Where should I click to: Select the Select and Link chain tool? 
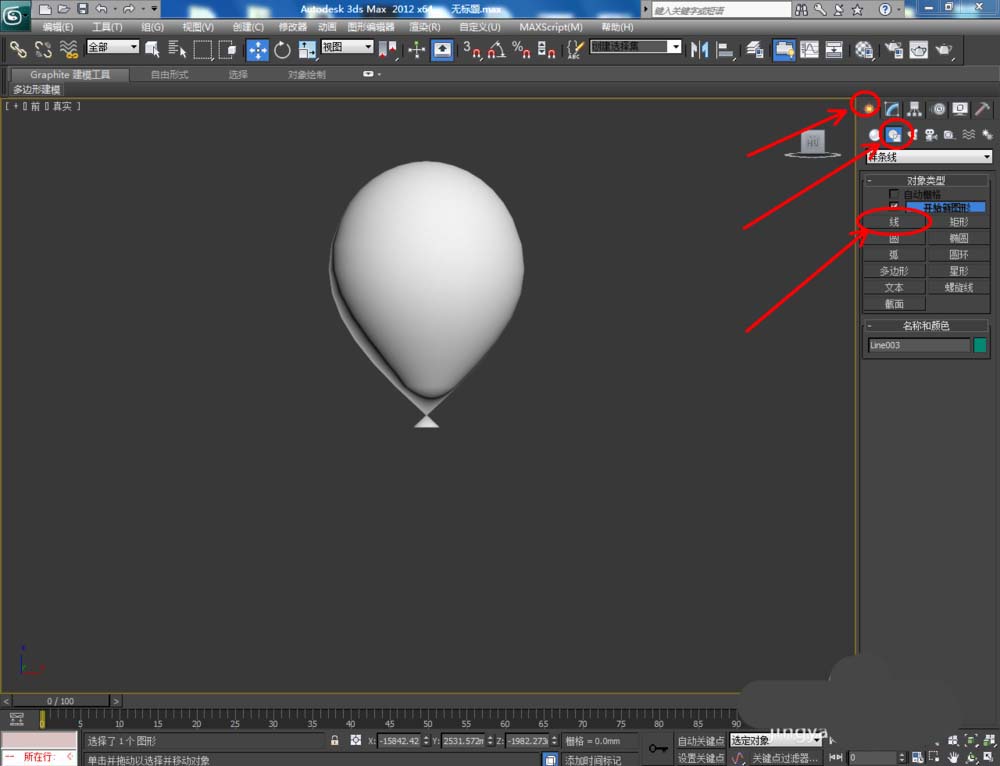pos(18,49)
